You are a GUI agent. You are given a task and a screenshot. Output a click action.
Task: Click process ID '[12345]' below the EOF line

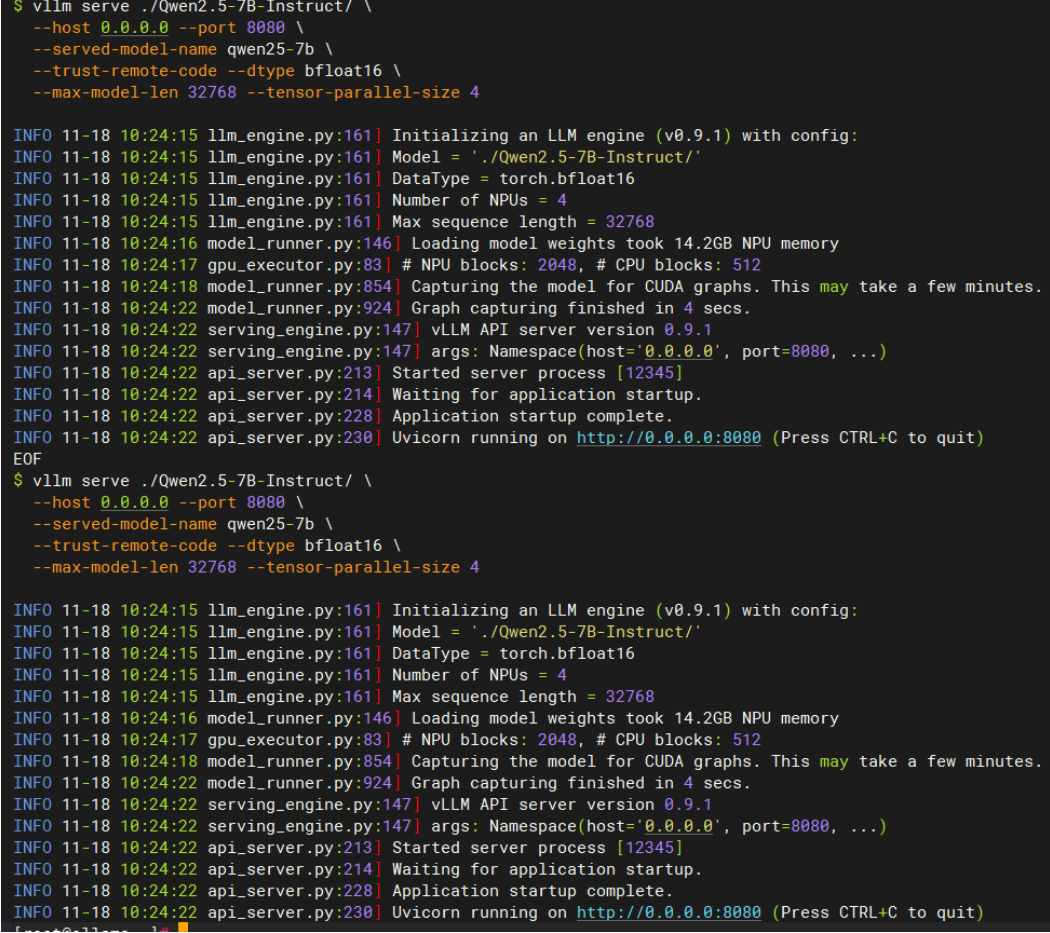[650, 848]
